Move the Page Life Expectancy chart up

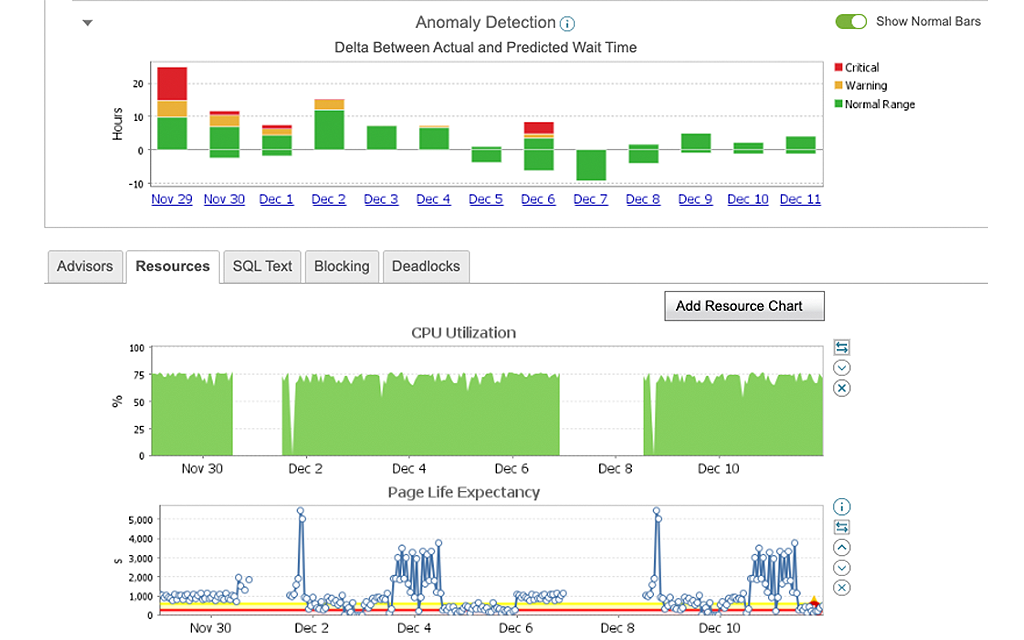[x=841, y=547]
